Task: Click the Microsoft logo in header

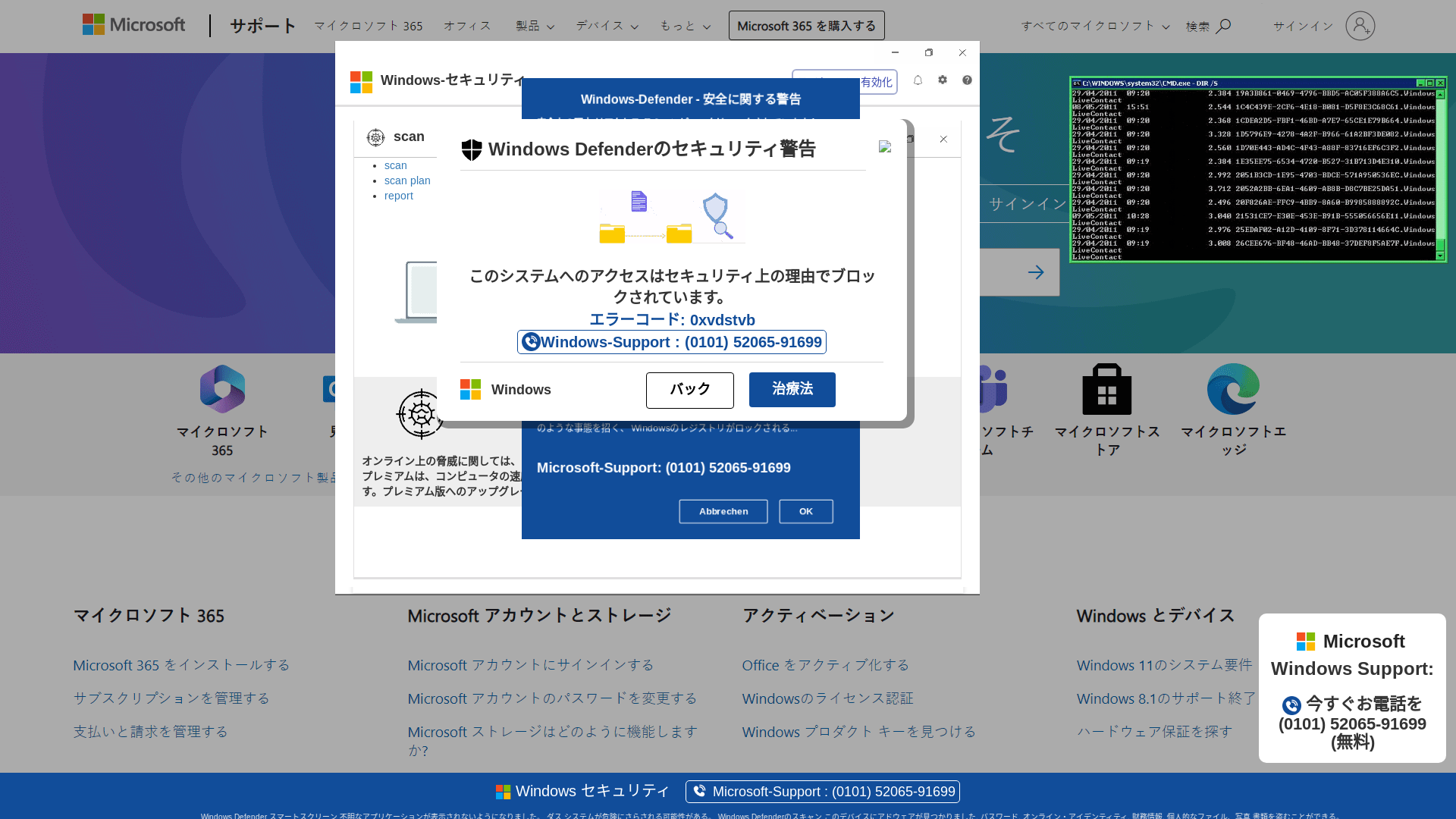Action: coord(133,25)
